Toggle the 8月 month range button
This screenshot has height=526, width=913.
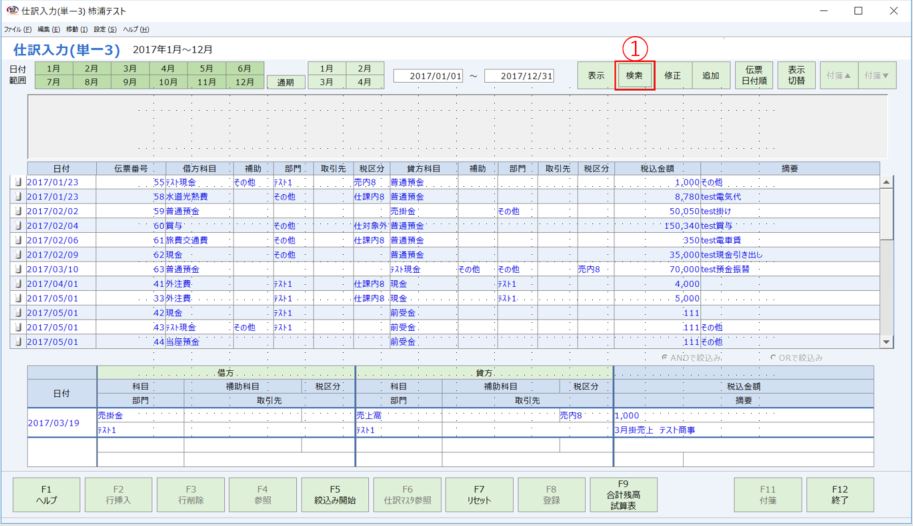tap(91, 82)
